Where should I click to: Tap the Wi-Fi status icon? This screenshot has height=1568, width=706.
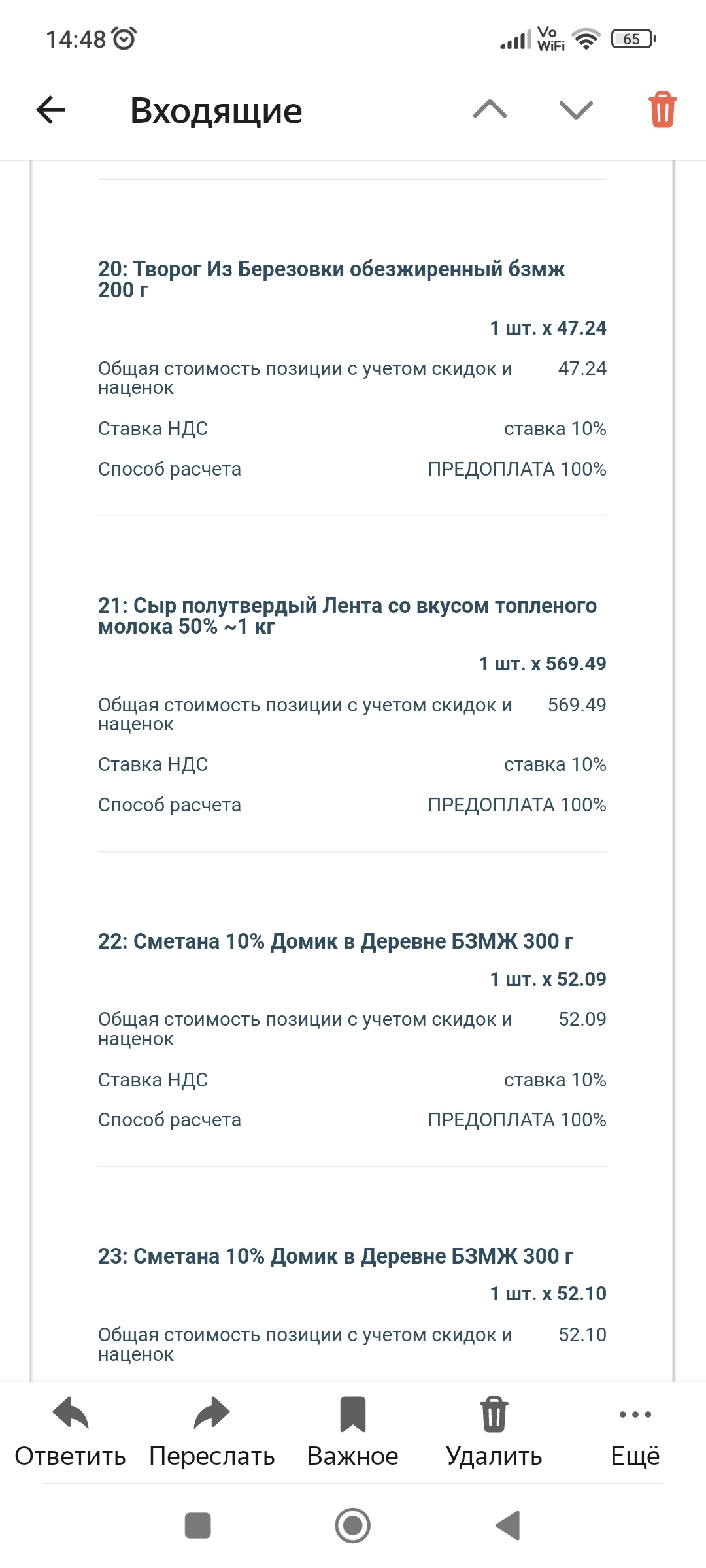click(x=586, y=39)
